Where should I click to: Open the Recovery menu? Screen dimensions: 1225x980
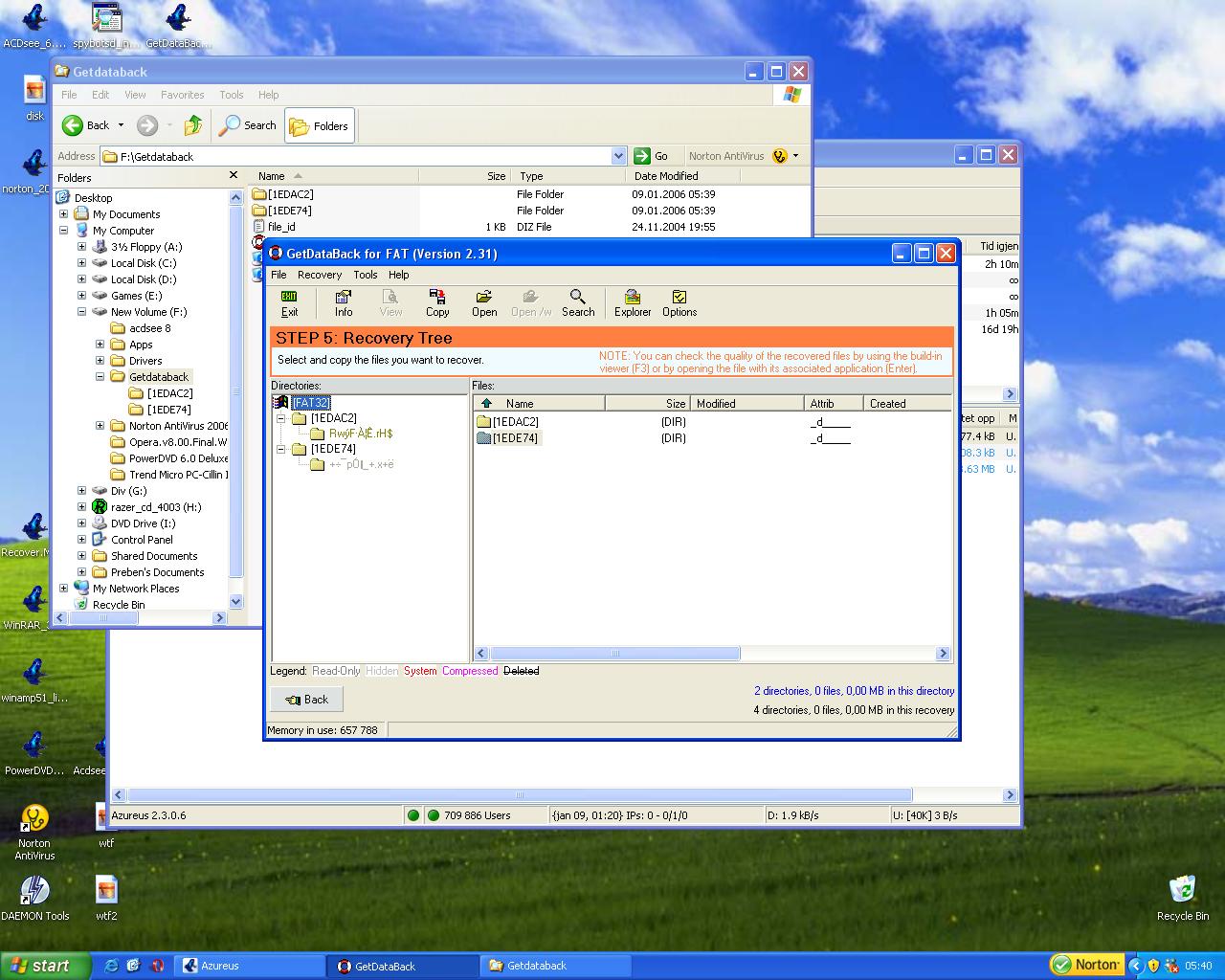(320, 275)
